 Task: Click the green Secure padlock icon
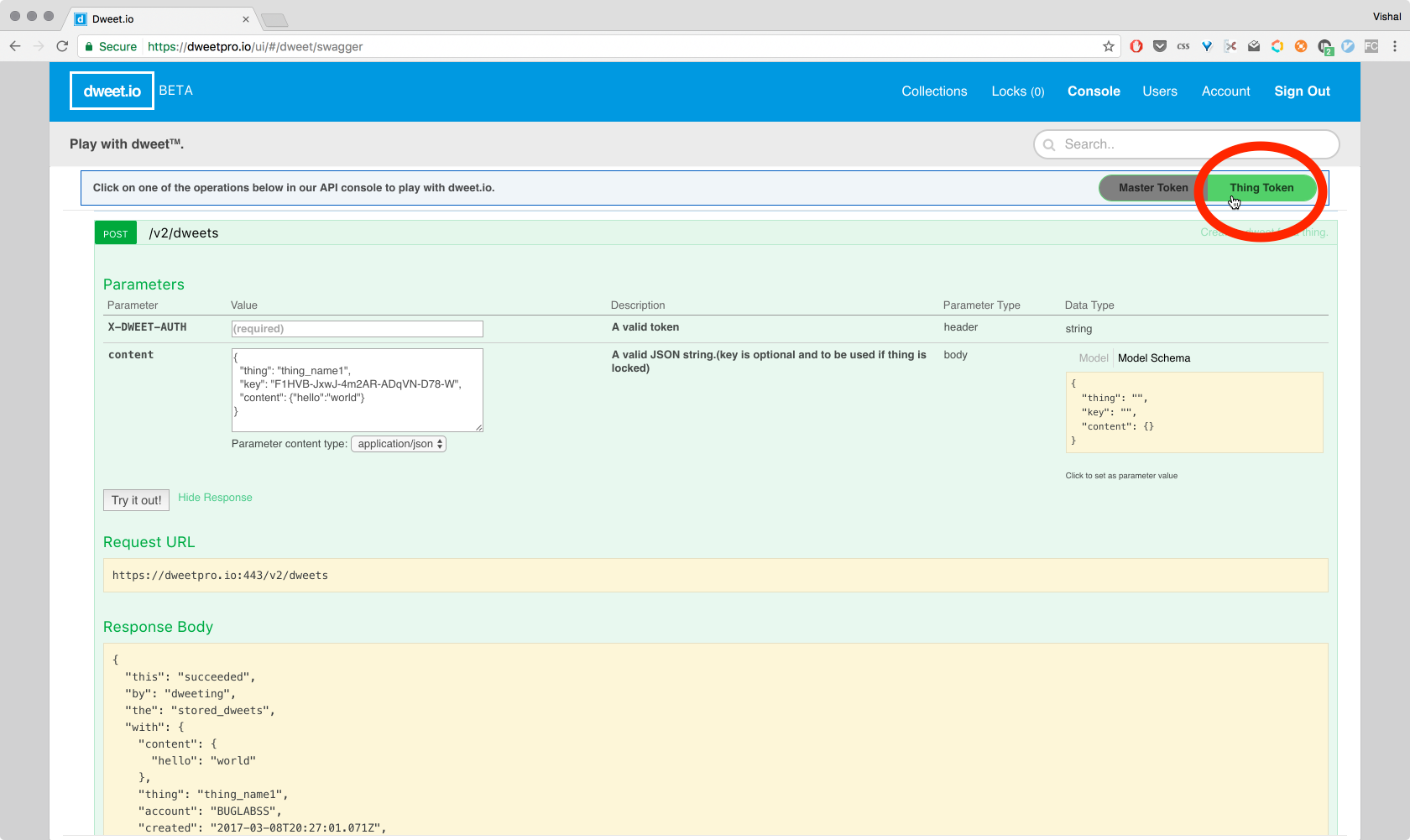coord(89,47)
